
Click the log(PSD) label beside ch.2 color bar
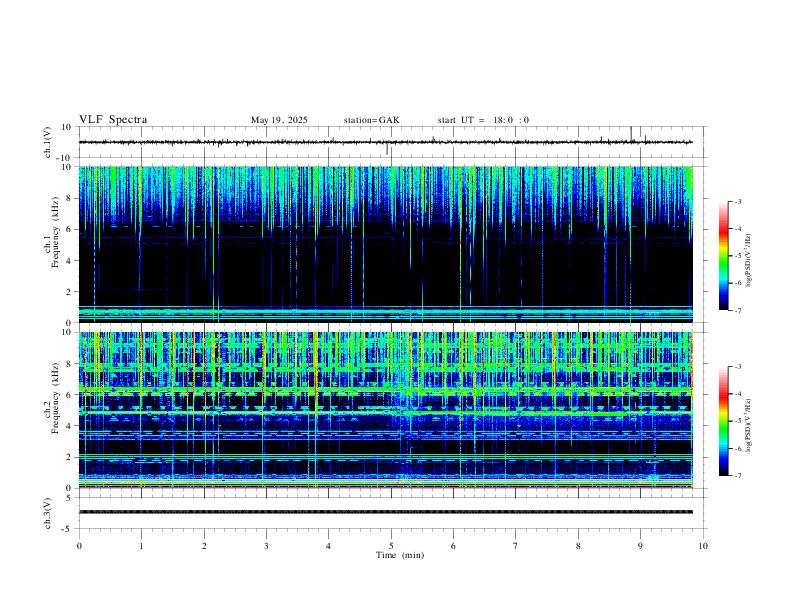point(748,425)
